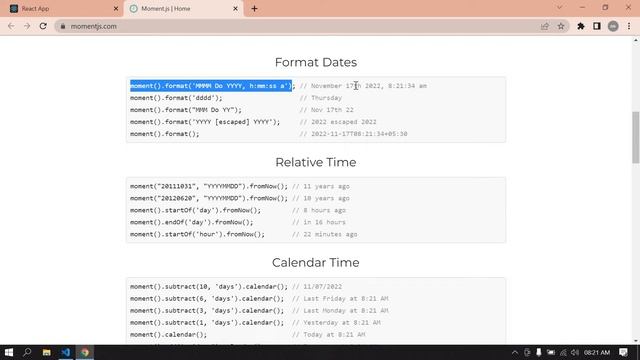The width and height of the screenshot is (640, 360).
Task: Open the network tray icon
Action: pyautogui.click(x=563, y=352)
